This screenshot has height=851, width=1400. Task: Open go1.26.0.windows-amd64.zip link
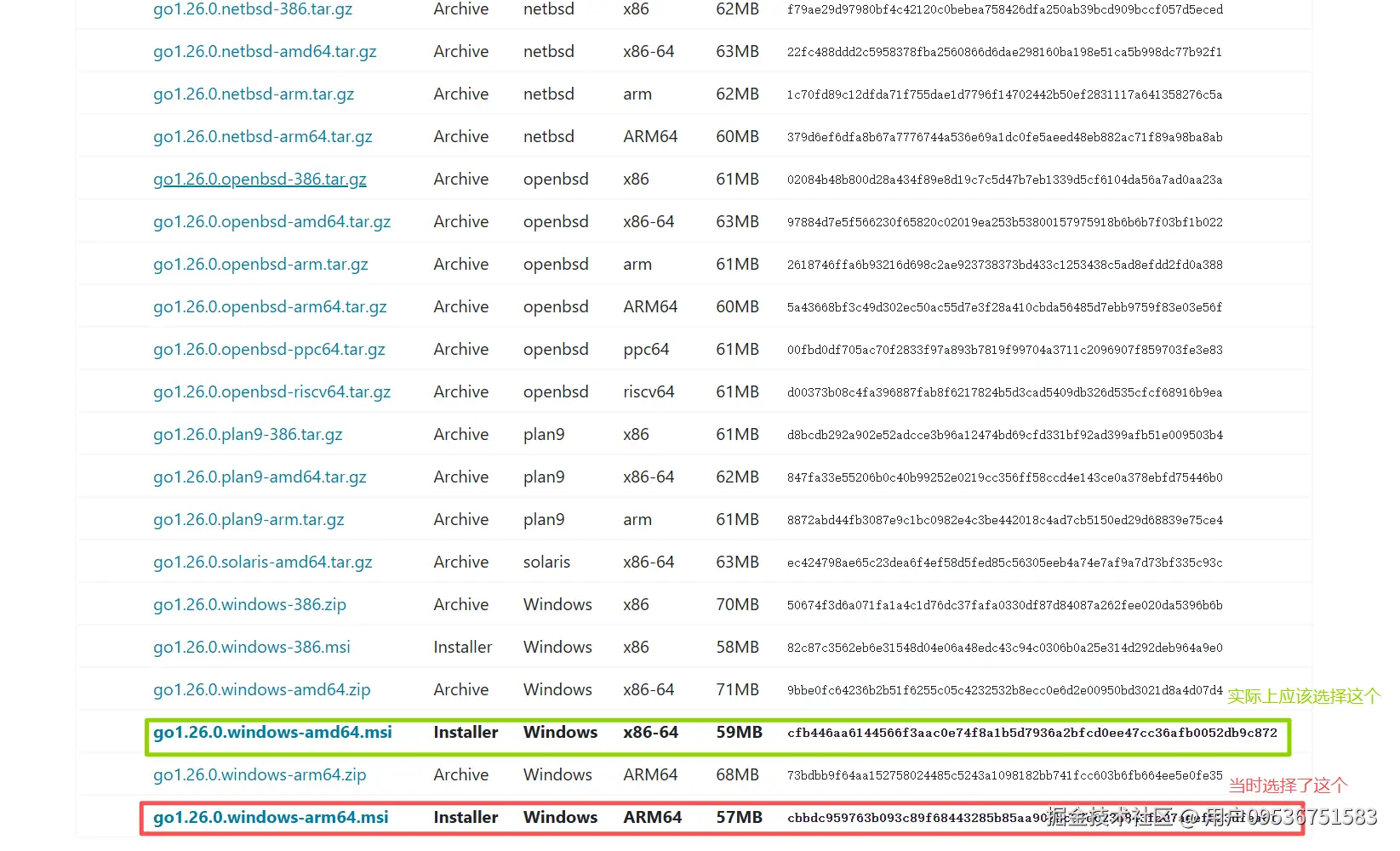click(x=262, y=690)
